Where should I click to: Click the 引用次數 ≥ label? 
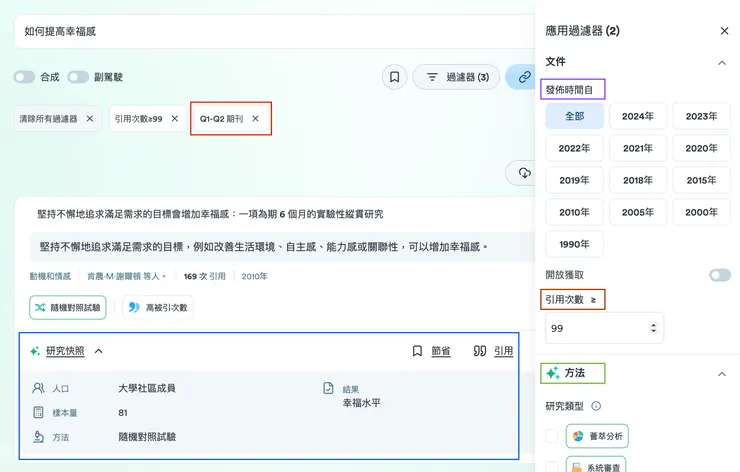click(571, 300)
